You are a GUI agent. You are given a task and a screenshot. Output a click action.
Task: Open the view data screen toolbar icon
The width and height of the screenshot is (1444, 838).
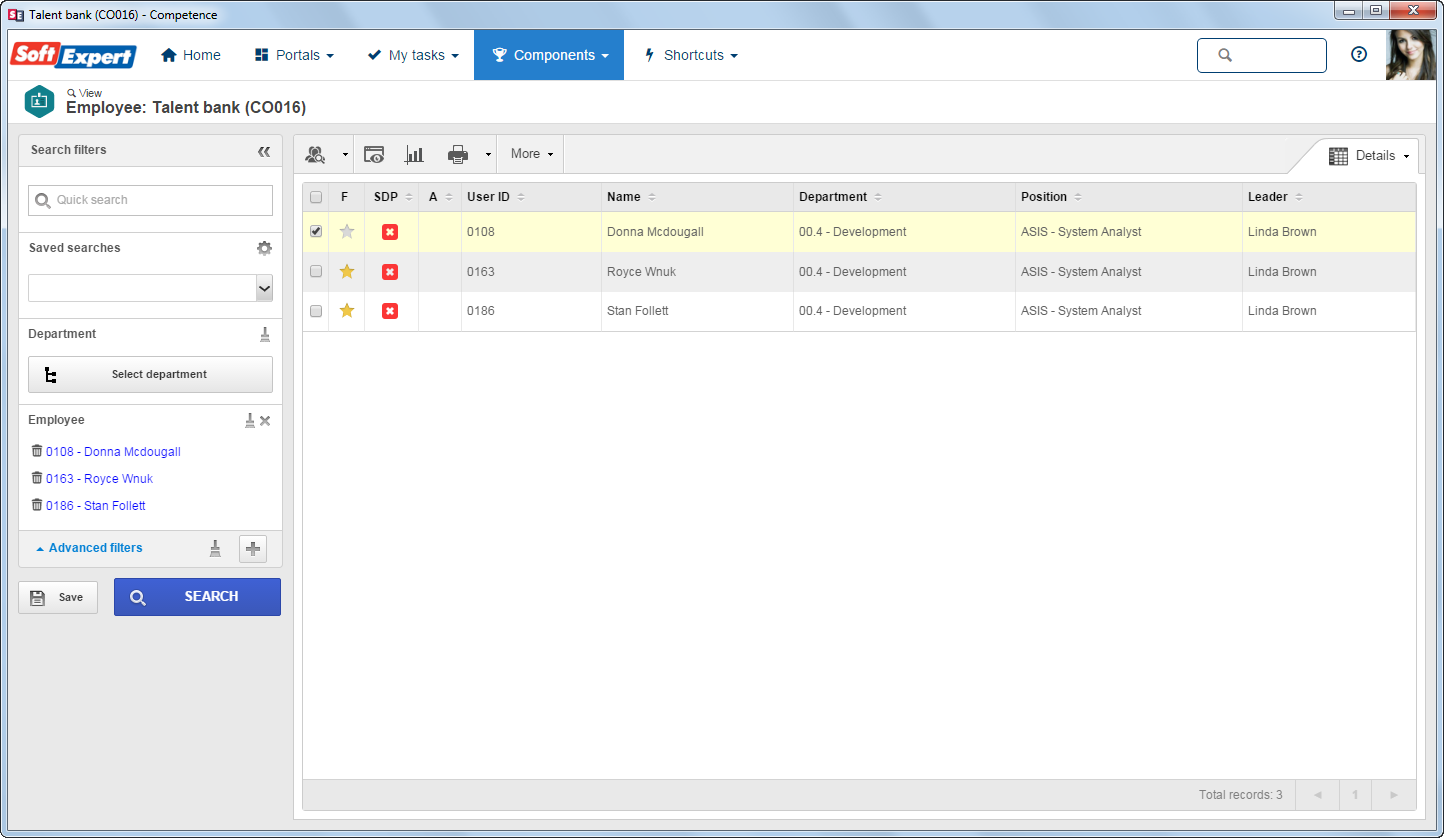pos(374,154)
